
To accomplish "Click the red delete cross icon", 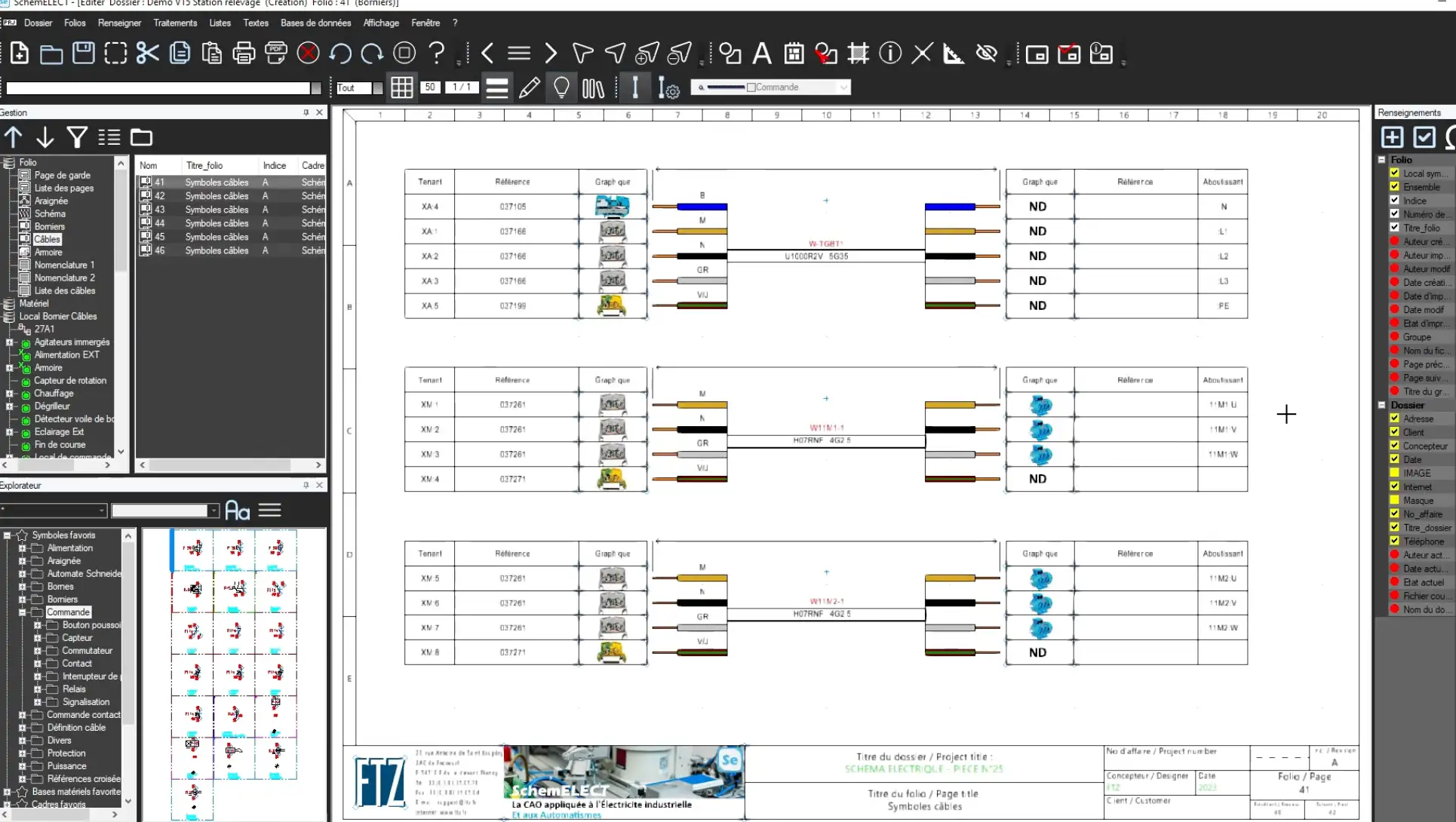I will pos(308,54).
